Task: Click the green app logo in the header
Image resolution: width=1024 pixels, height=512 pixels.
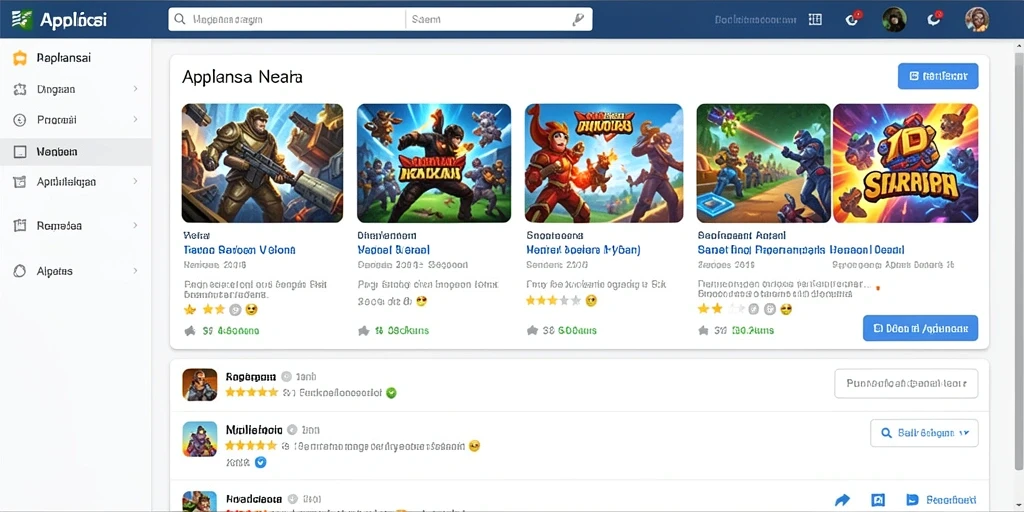Action: [x=22, y=19]
